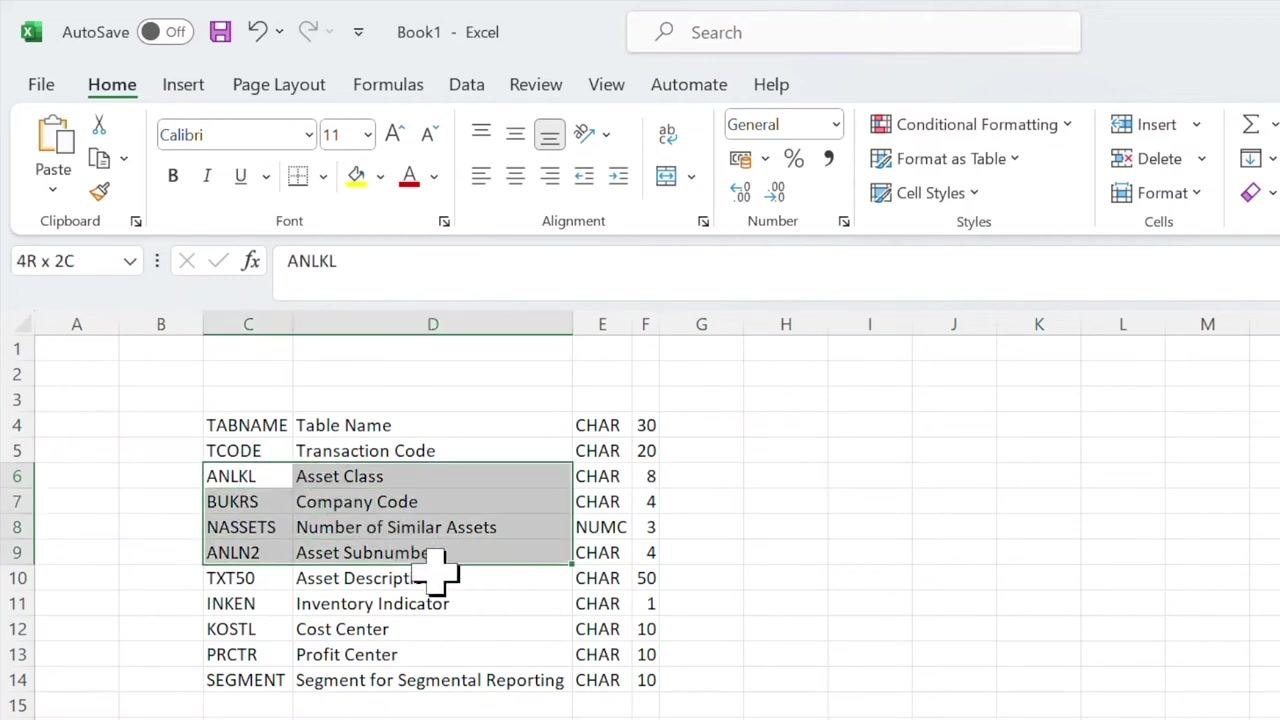The width and height of the screenshot is (1280, 720).
Task: Click the Paste clipboard icon
Action: coord(54,136)
